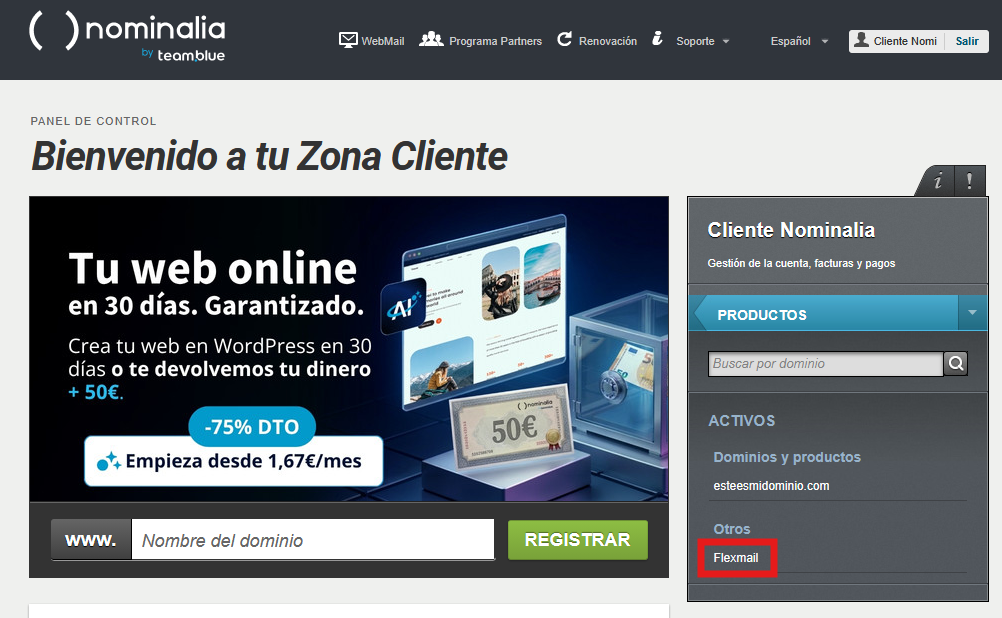Open the esteesmidominio.com domain entry
This screenshot has width=1002, height=618.
click(x=771, y=486)
